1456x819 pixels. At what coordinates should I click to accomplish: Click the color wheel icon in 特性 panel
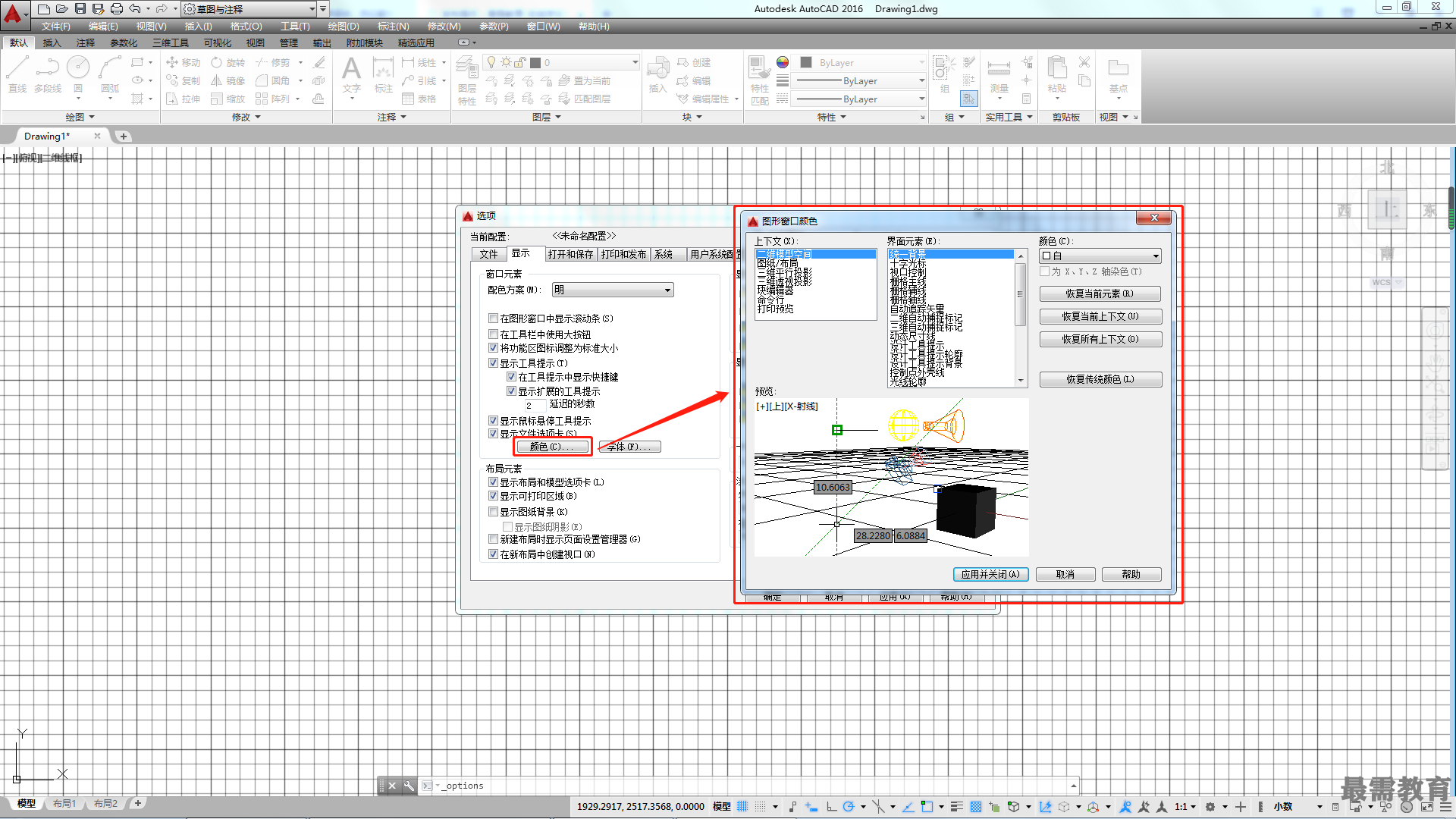coord(783,62)
